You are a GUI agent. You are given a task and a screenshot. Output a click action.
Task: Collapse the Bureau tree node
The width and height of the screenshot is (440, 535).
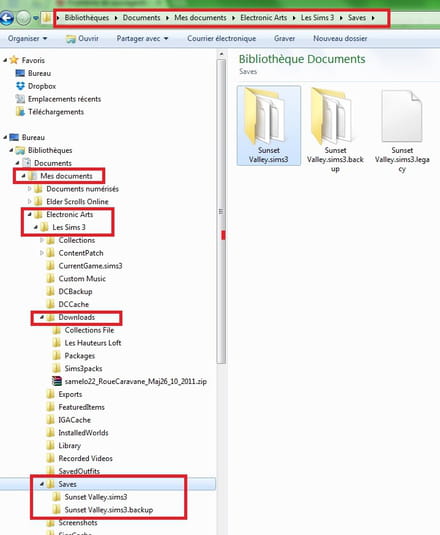click(5, 137)
